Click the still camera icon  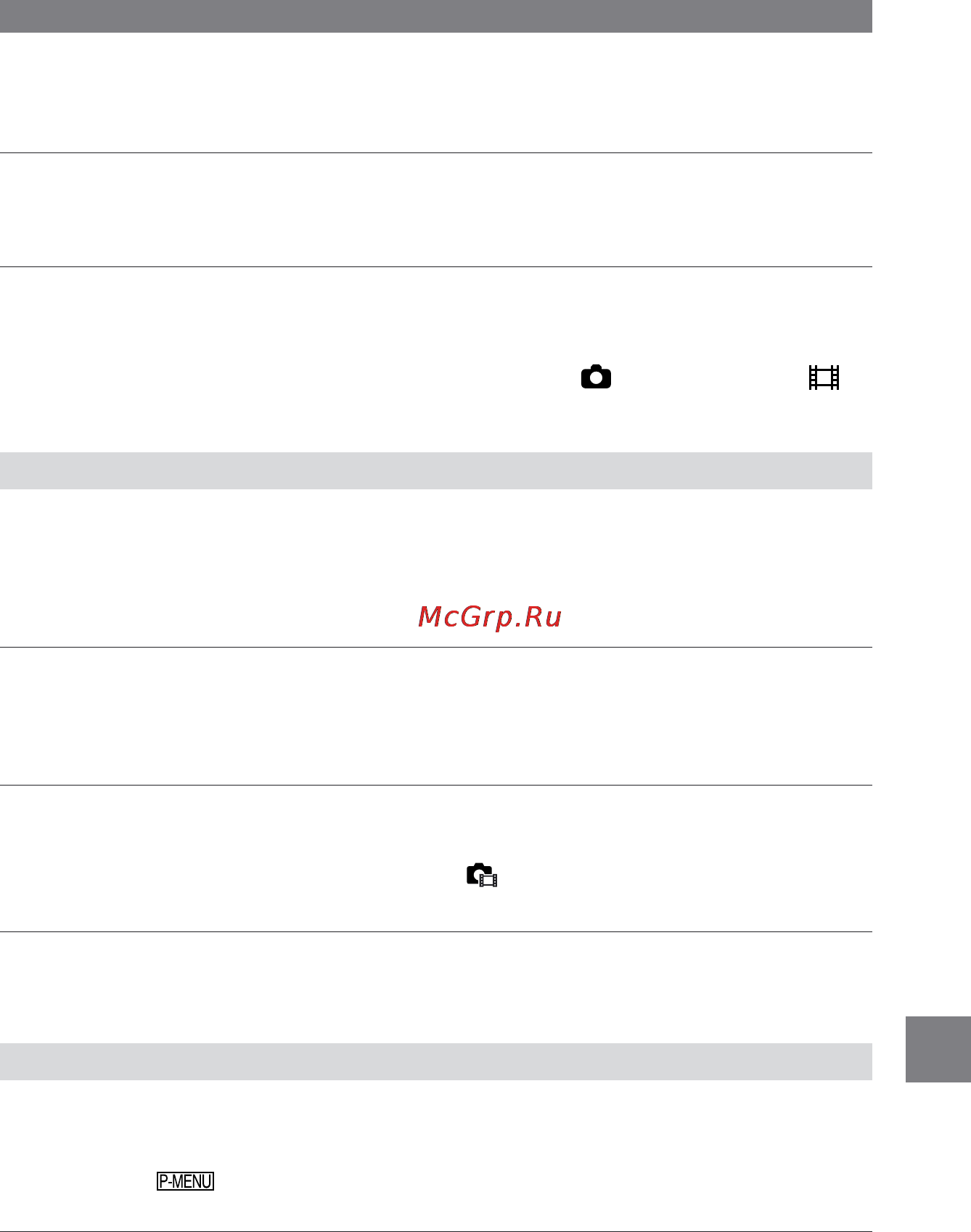(596, 377)
